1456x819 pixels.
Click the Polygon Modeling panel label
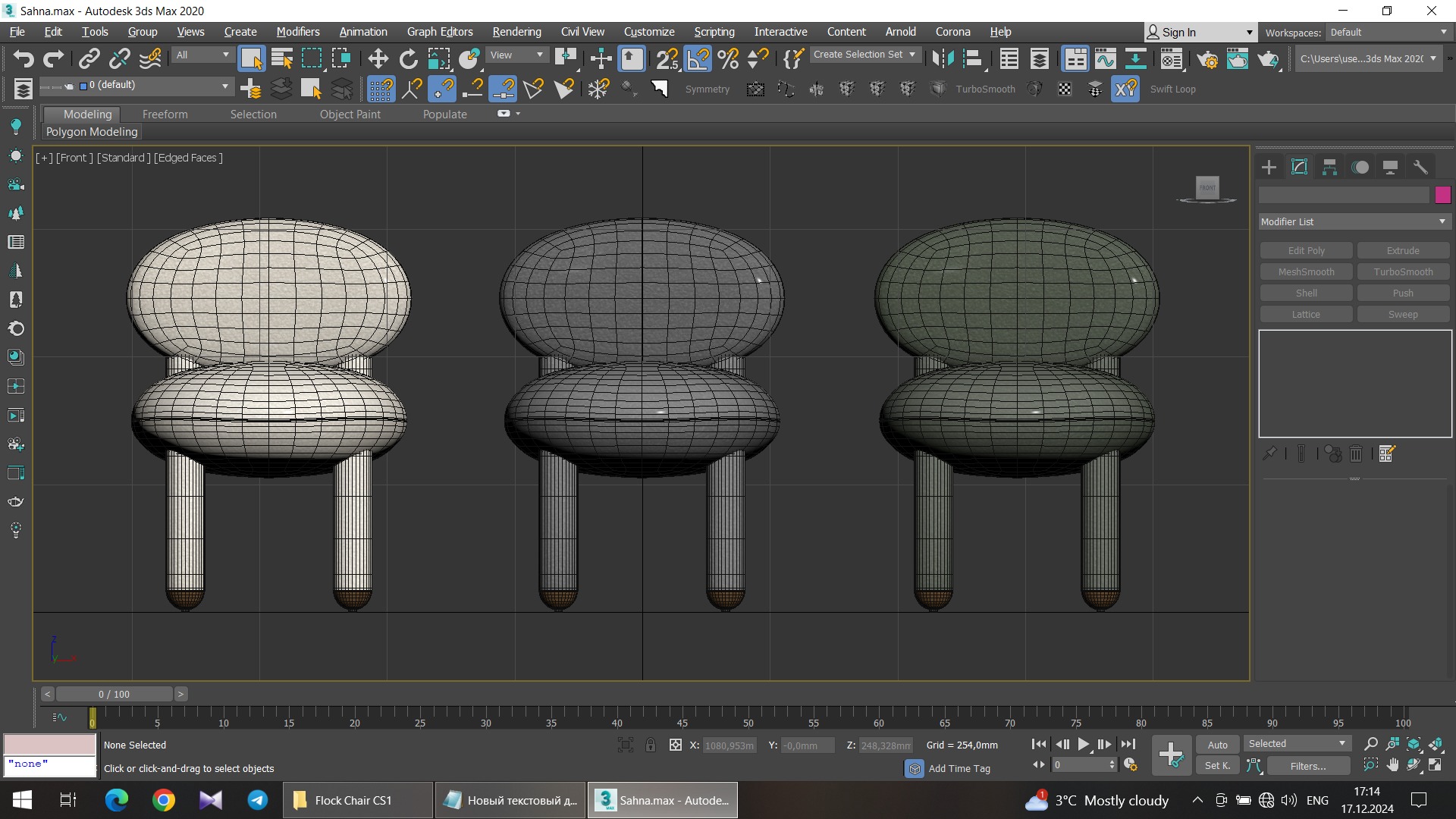92,132
